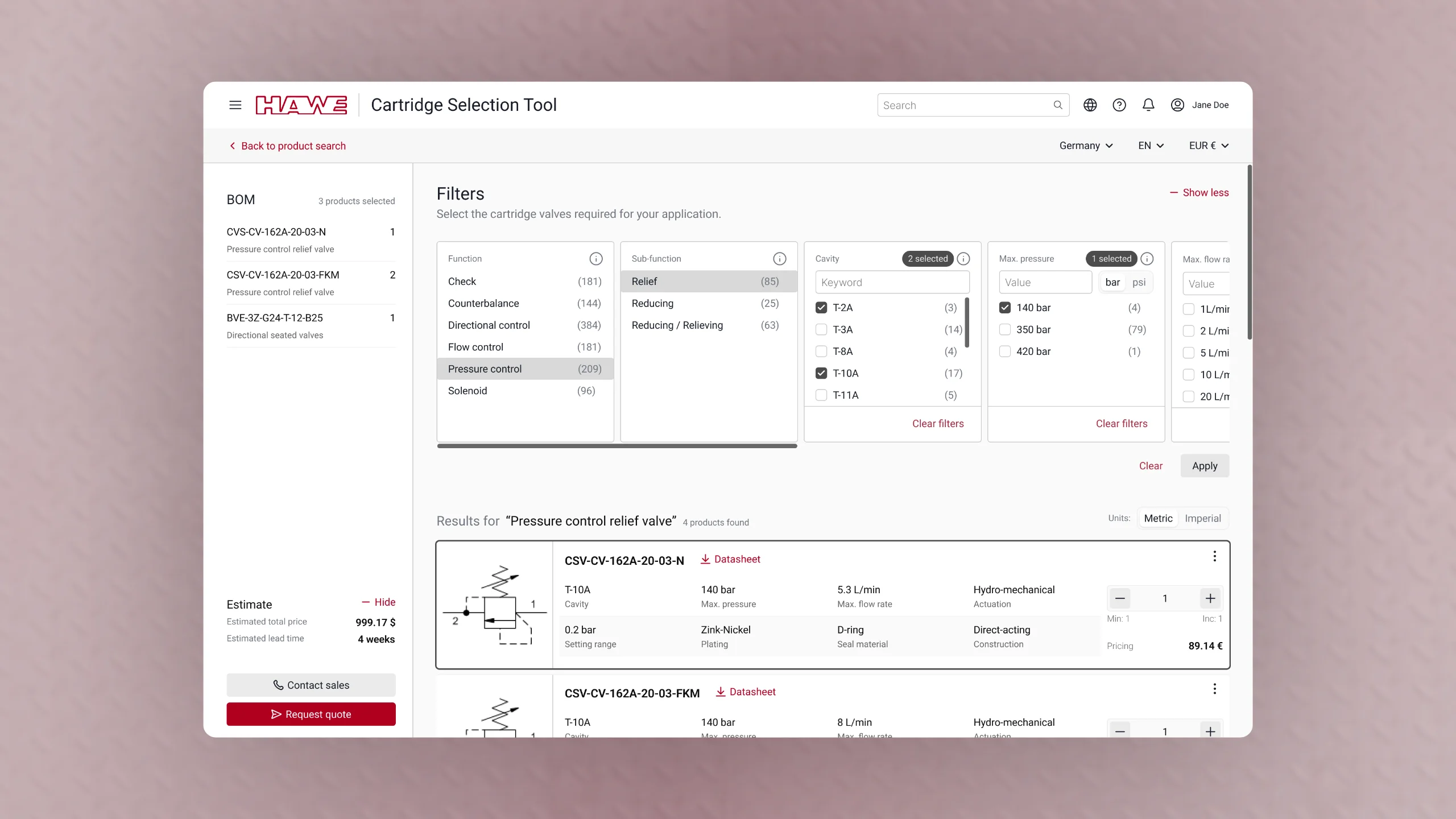The width and height of the screenshot is (1456, 819).
Task: Increase quantity of CSV-CV-162A-20-03-N
Action: (x=1210, y=598)
